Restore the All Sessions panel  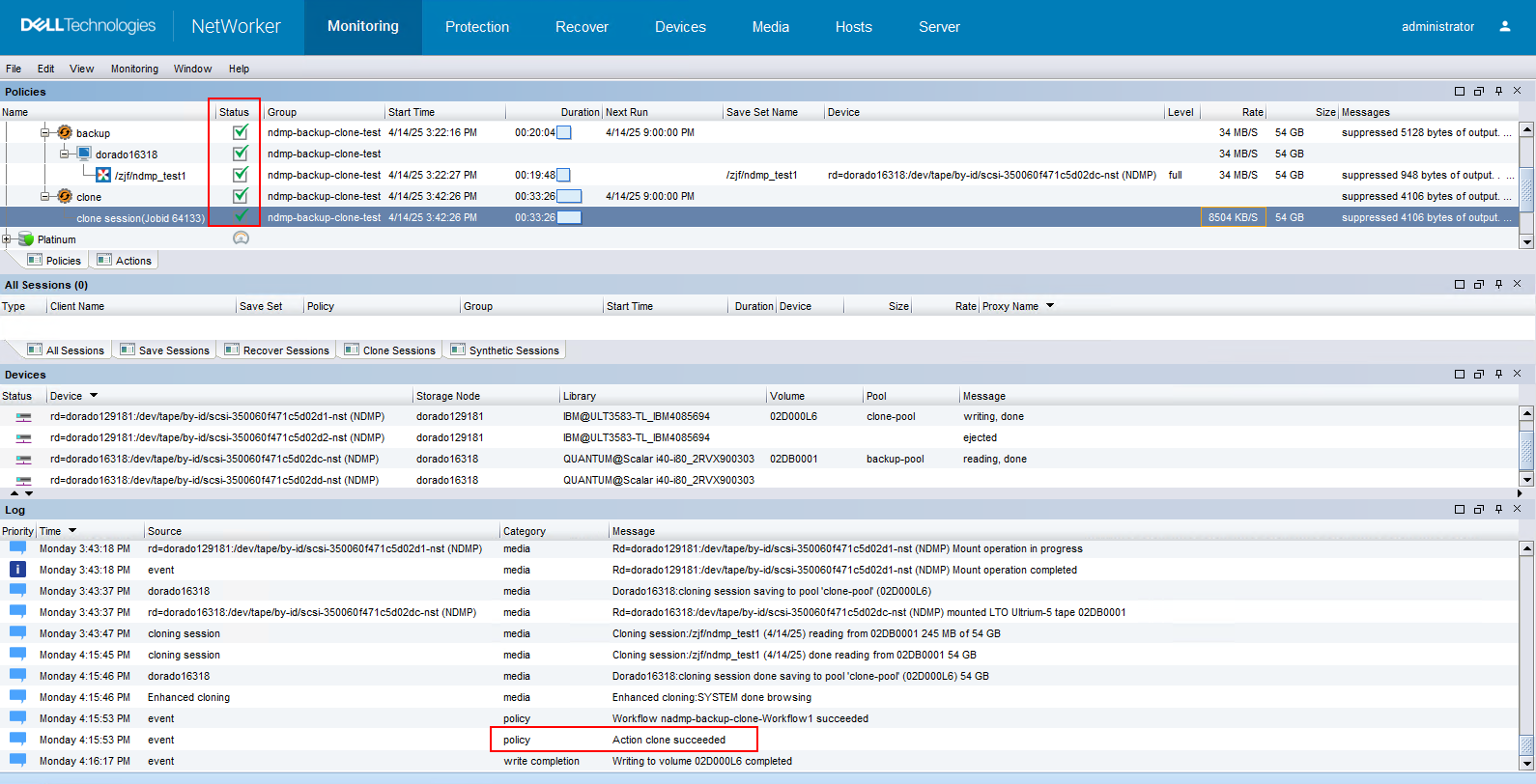(1479, 284)
